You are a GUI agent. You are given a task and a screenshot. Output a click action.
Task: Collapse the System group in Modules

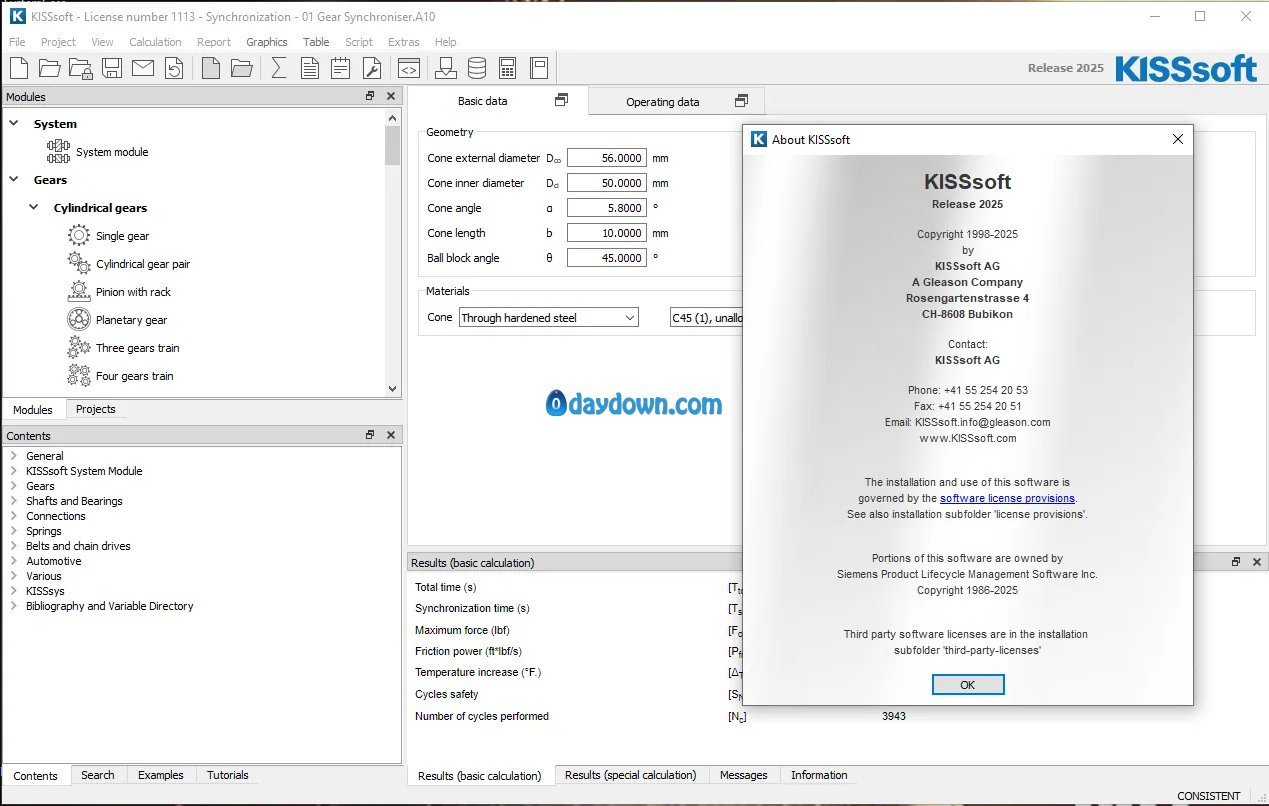click(x=14, y=124)
